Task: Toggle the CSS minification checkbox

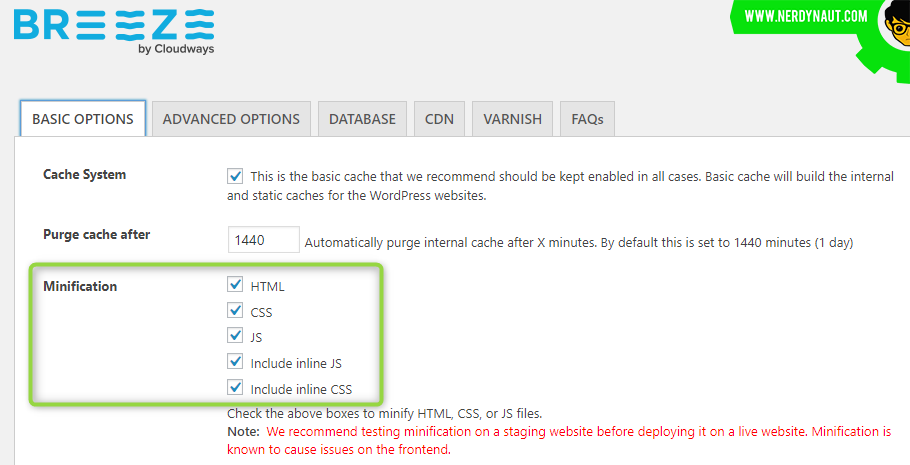Action: point(235,311)
